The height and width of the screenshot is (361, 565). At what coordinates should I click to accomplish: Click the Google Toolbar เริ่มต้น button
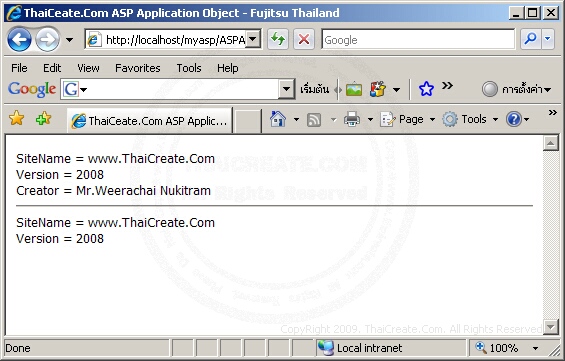point(315,89)
